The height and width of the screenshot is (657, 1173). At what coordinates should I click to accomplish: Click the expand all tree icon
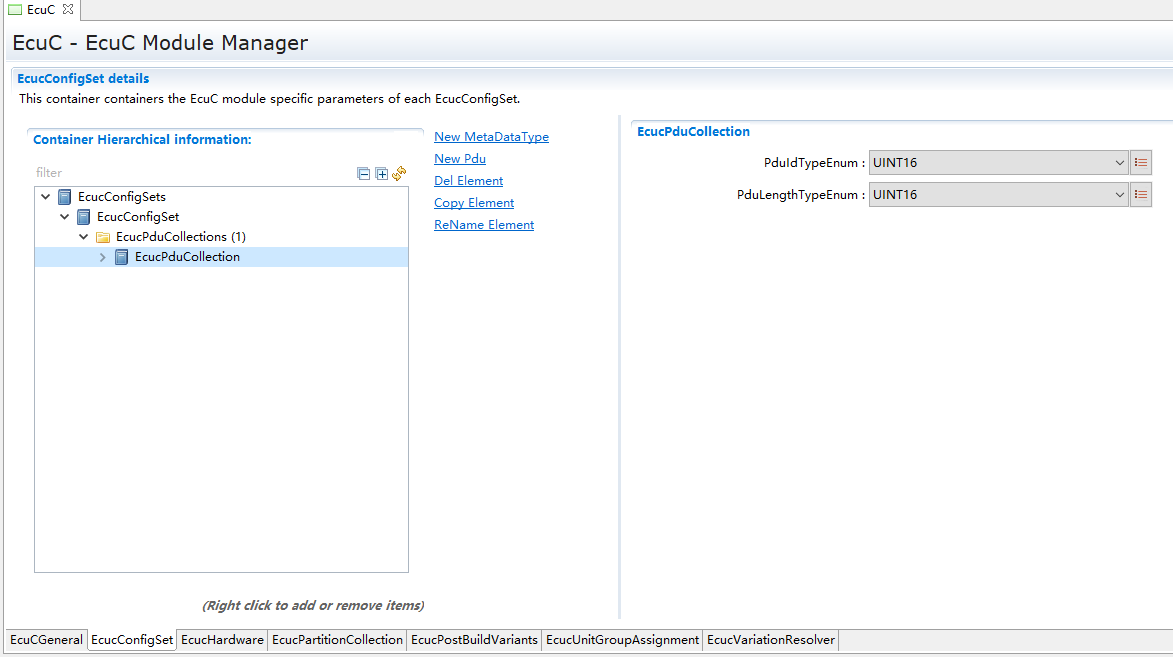381,174
